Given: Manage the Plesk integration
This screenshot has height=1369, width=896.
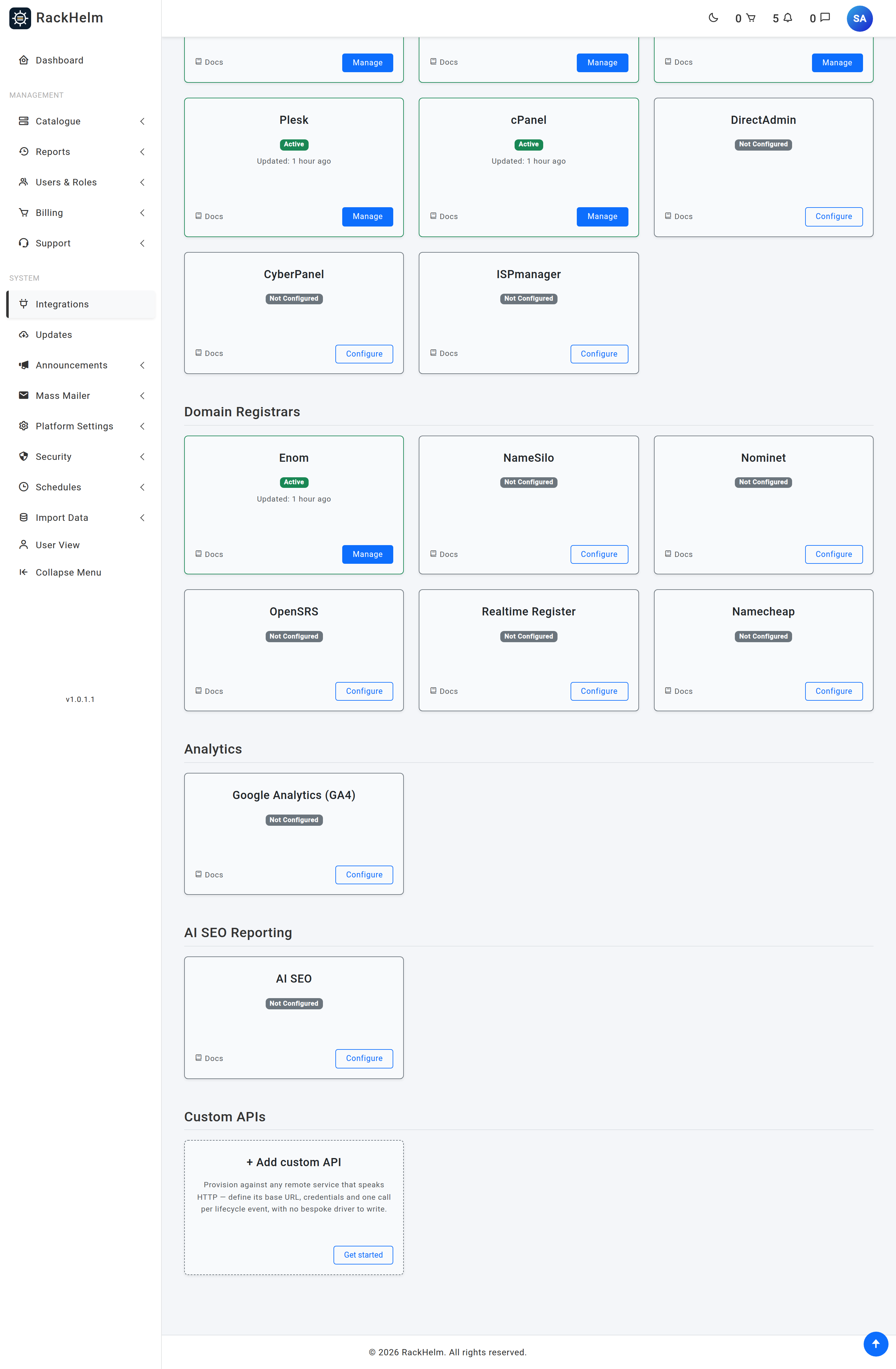Looking at the screenshot, I should tap(367, 216).
